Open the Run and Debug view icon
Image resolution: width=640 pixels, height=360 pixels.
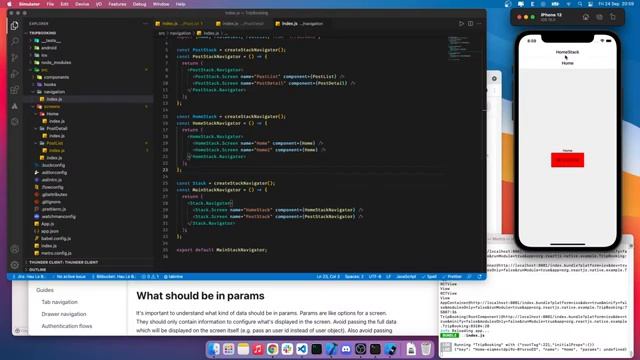[15, 73]
